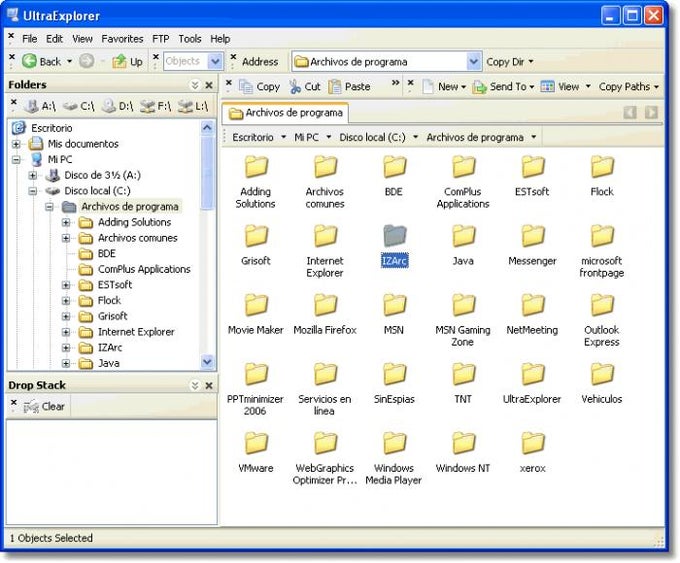Open the New item menu

(x=444, y=87)
